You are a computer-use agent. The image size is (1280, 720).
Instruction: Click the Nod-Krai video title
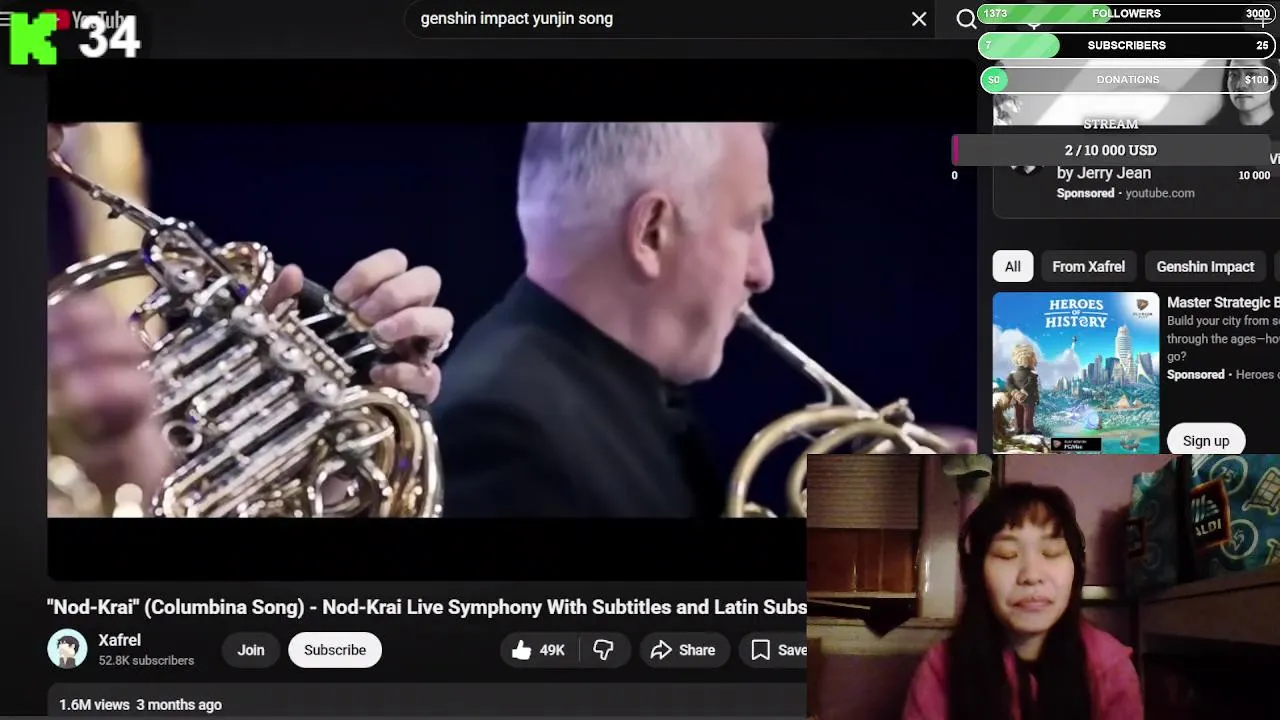click(427, 607)
